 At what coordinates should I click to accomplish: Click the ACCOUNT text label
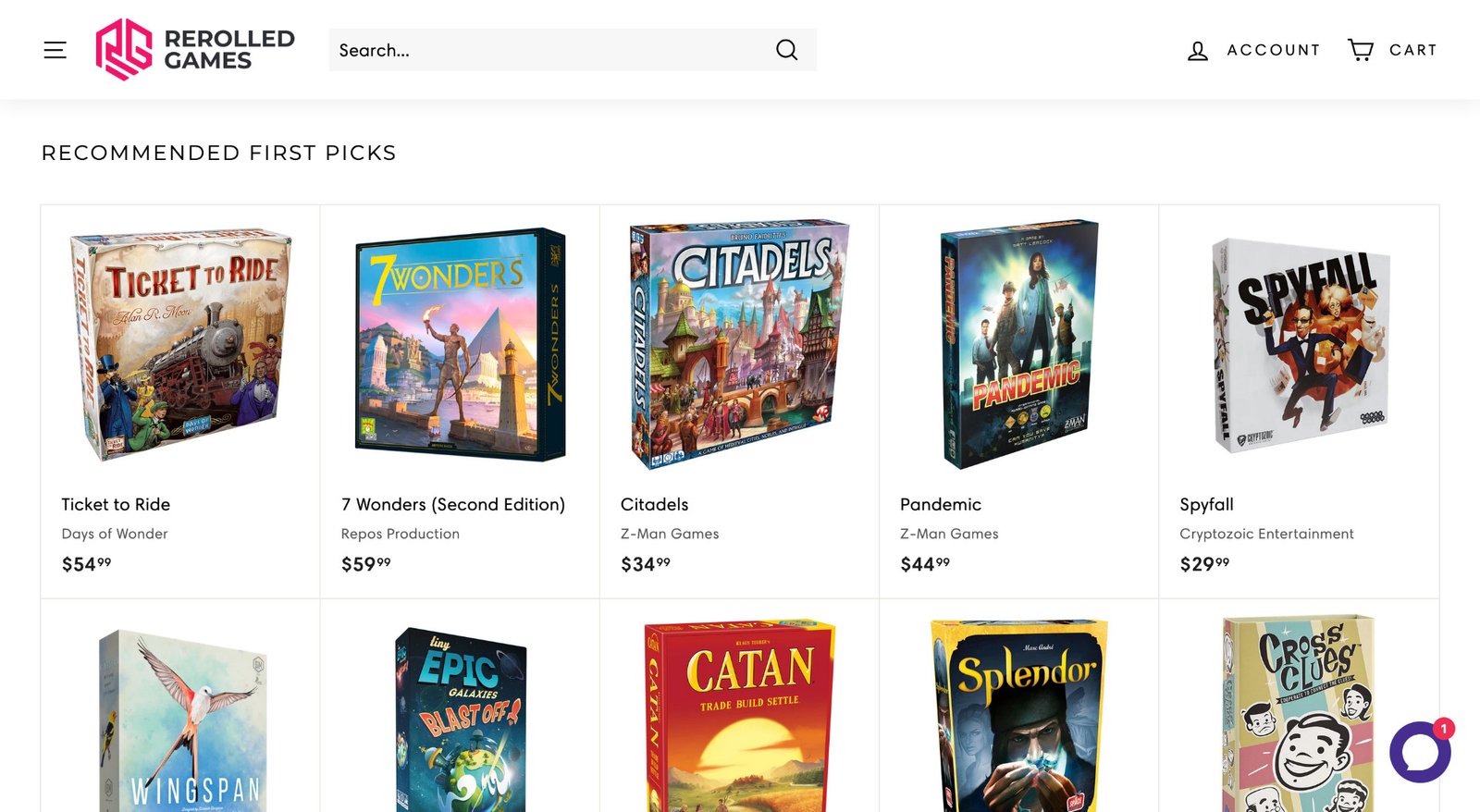(1274, 50)
